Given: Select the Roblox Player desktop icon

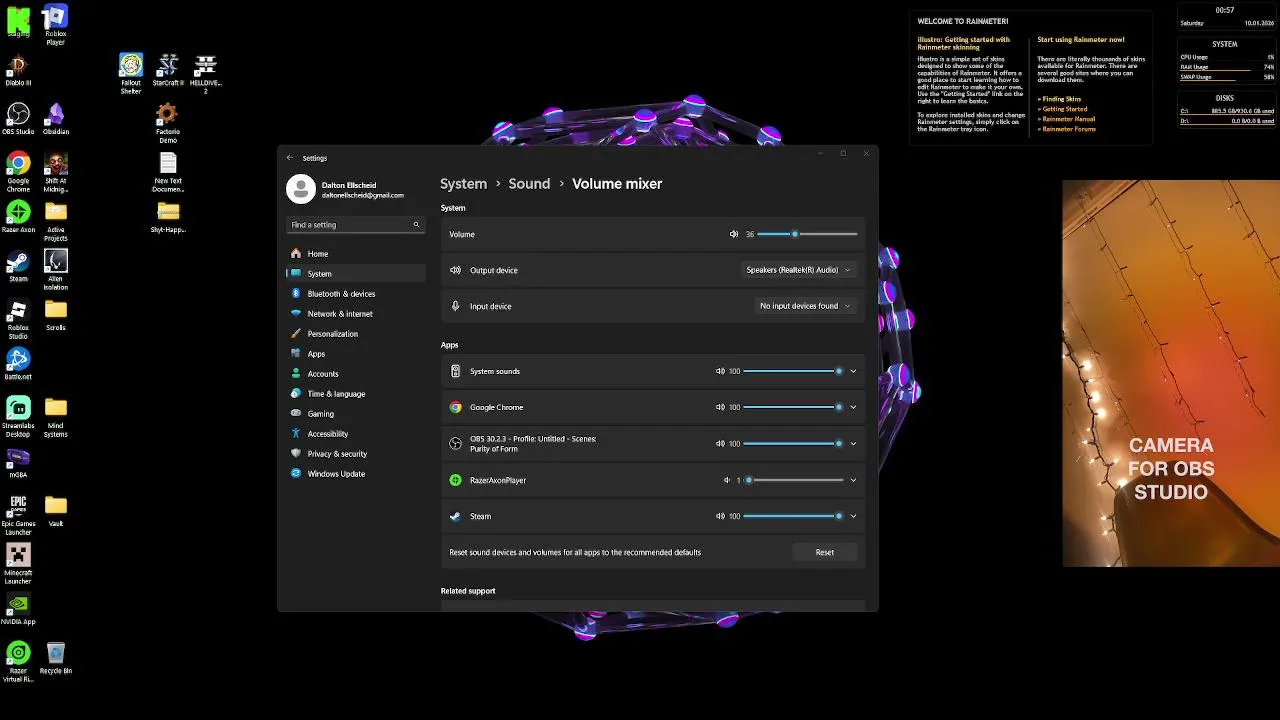Looking at the screenshot, I should pyautogui.click(x=56, y=25).
